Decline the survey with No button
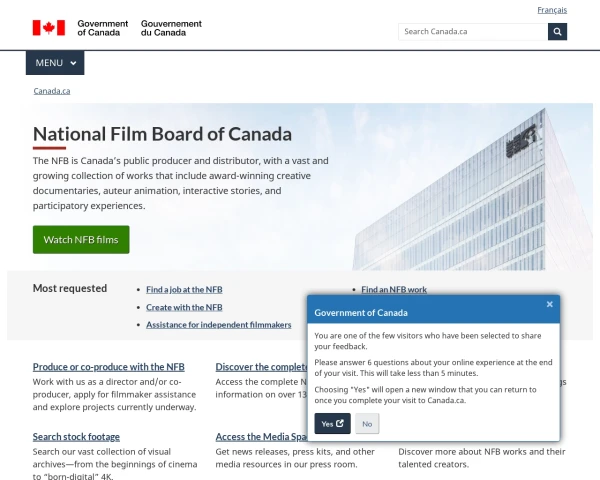 point(367,423)
